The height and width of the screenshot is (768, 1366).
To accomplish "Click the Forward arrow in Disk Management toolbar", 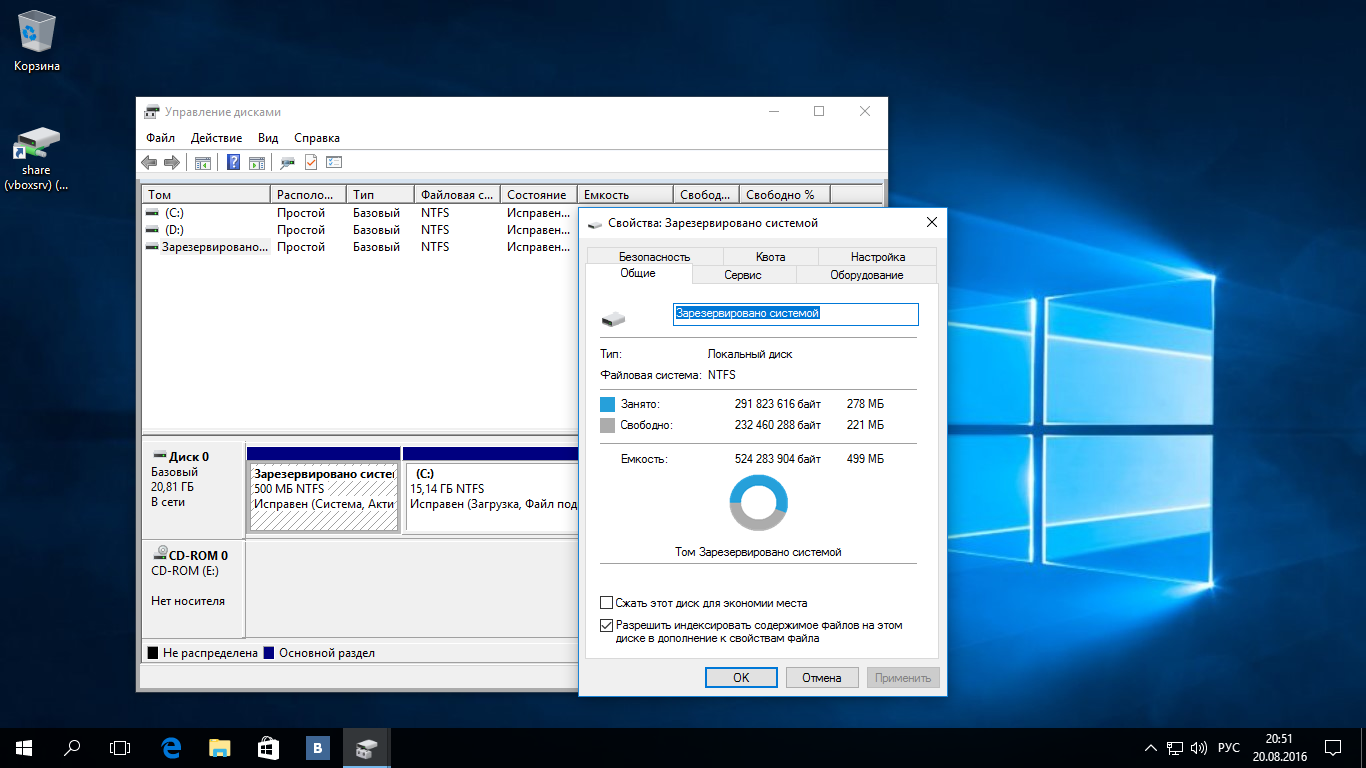I will click(x=171, y=162).
